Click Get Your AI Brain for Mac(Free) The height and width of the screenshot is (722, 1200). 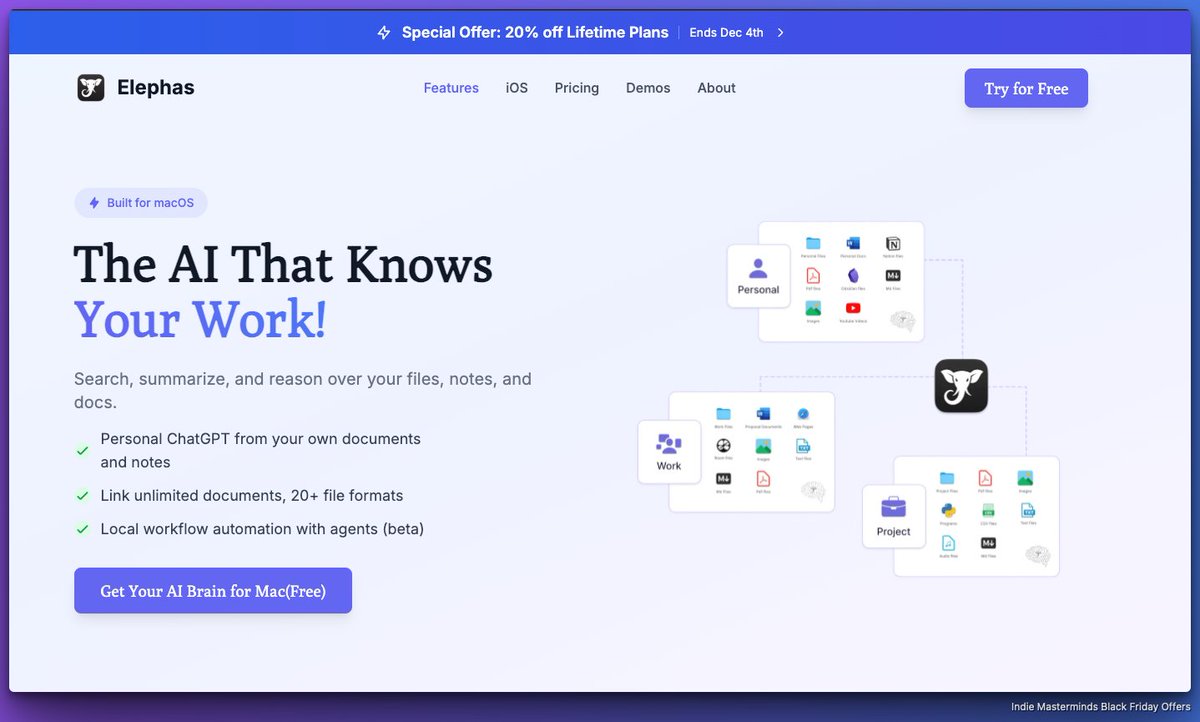[x=213, y=591]
